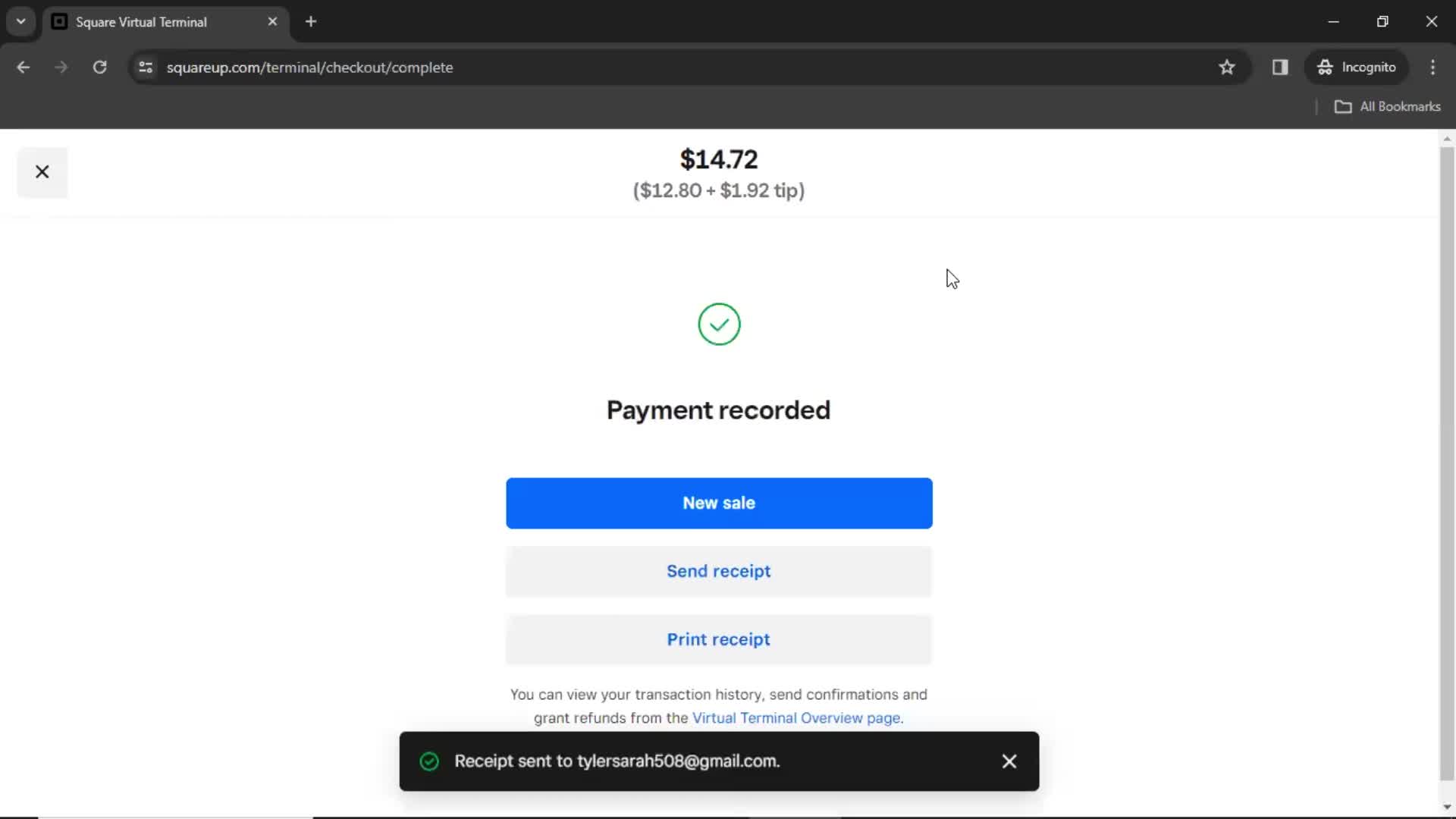Select the Send receipt menu option

tap(718, 571)
